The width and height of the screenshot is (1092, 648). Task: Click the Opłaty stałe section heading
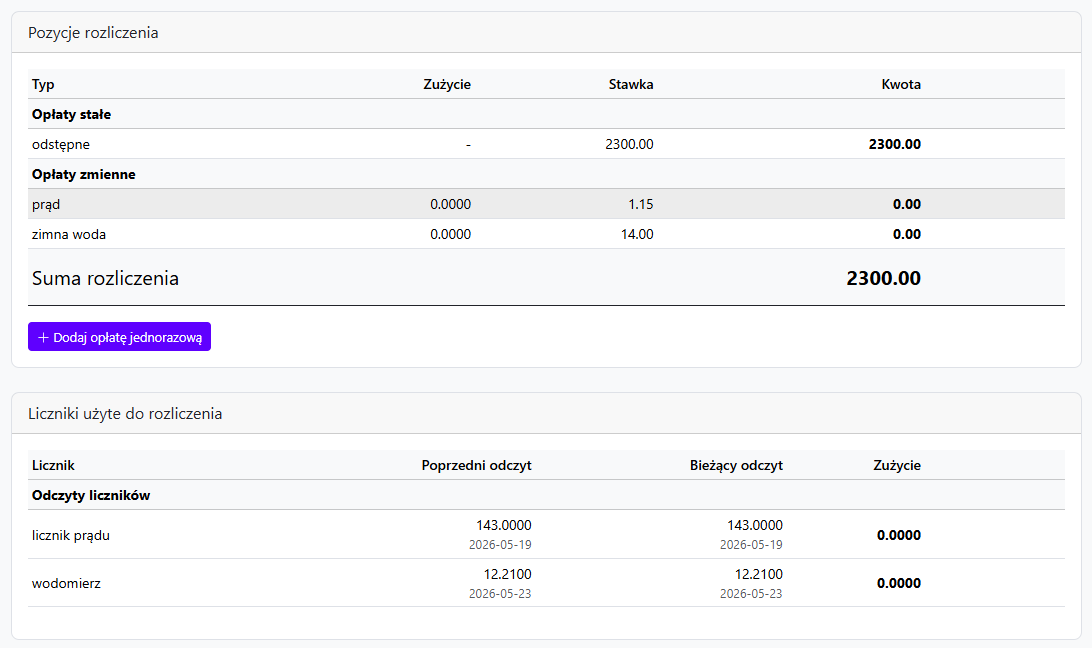coord(72,114)
